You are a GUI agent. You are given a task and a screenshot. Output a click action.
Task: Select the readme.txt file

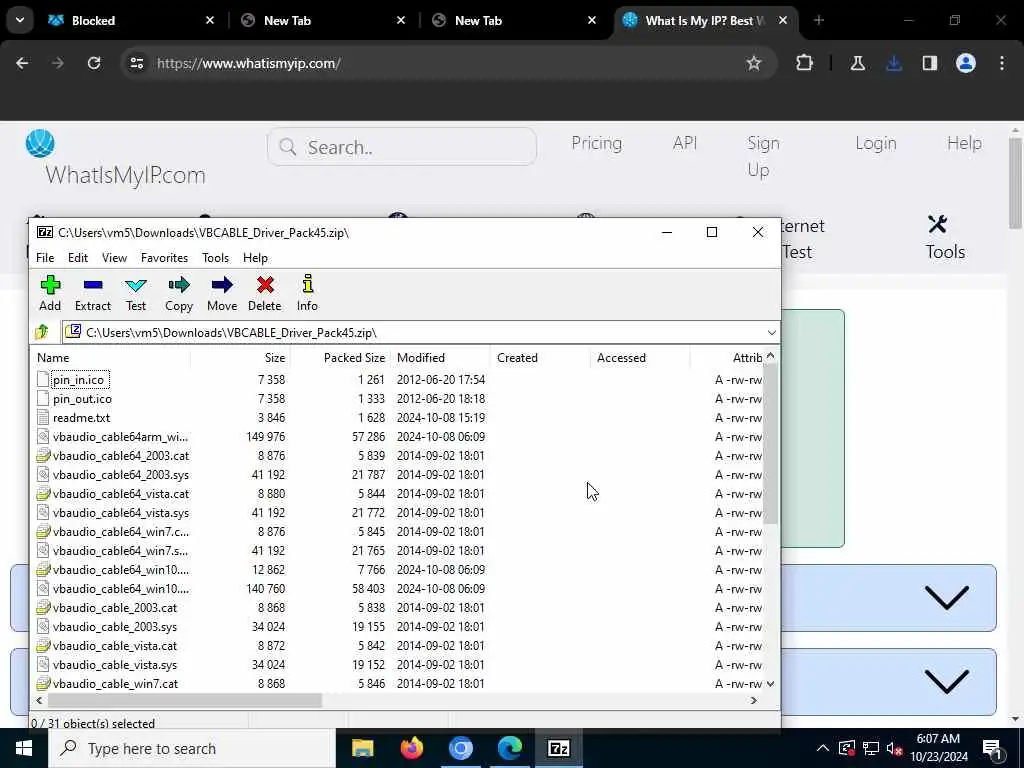coord(82,417)
